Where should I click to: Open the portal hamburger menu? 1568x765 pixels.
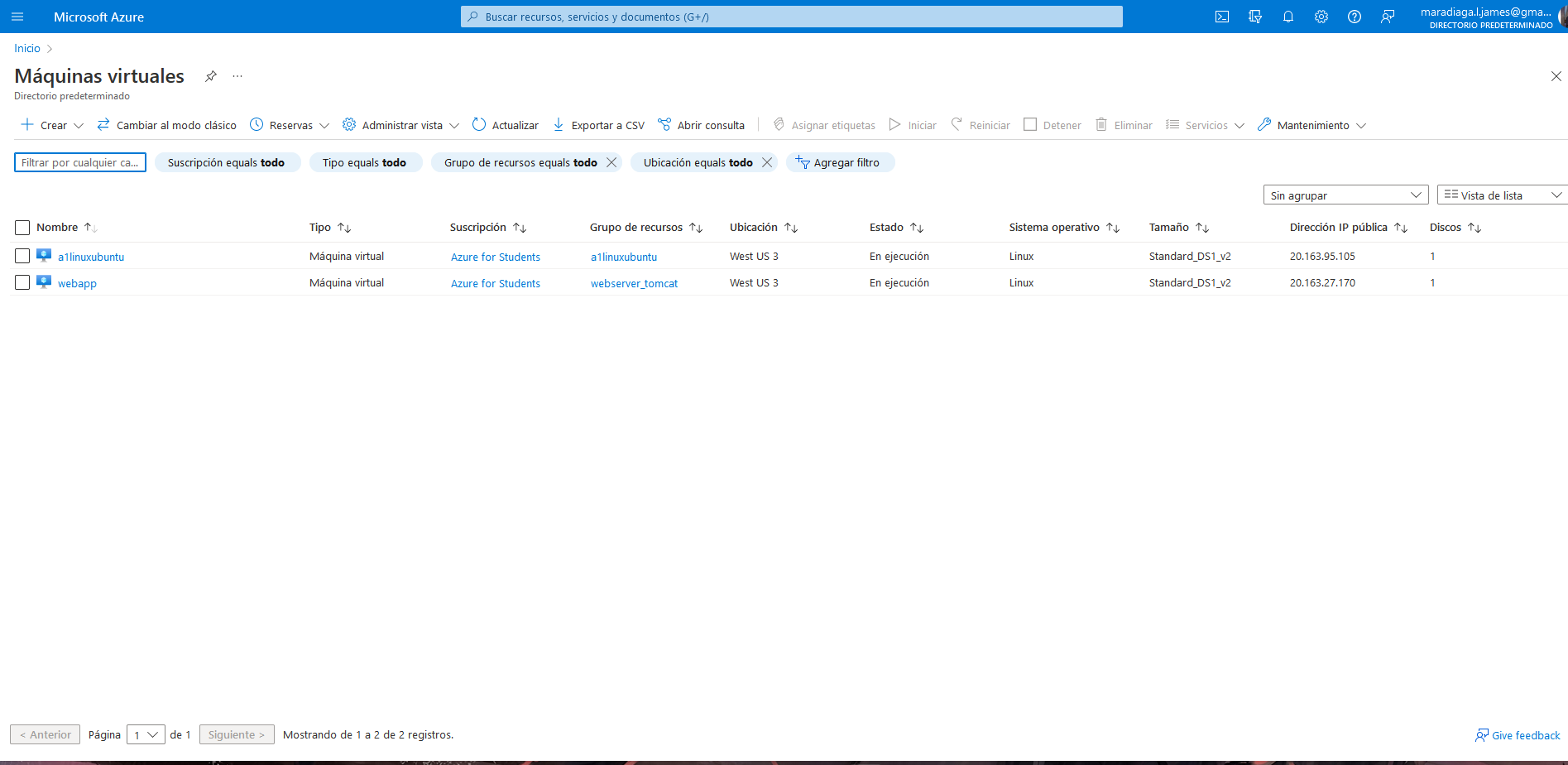(x=17, y=17)
